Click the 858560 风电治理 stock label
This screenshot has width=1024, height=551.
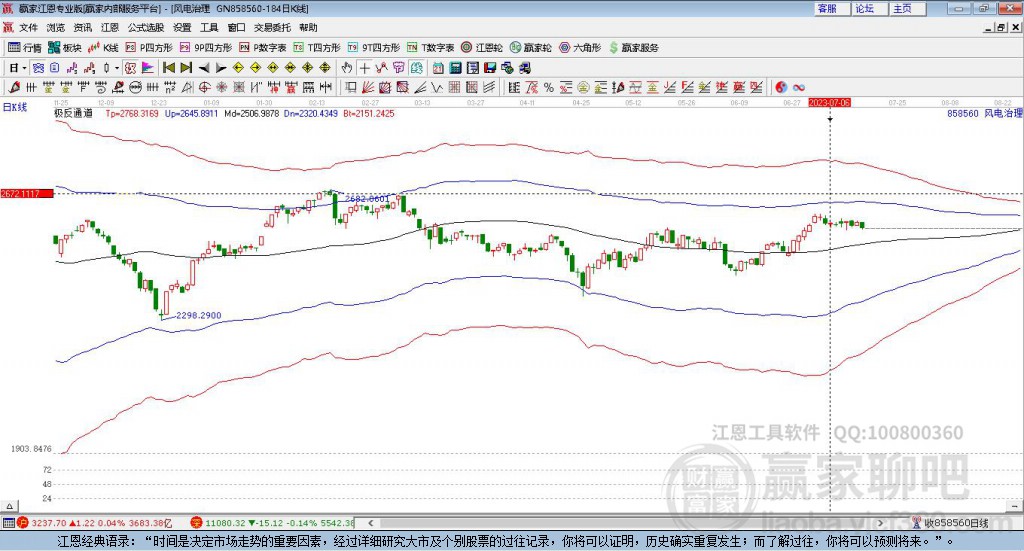[x=984, y=113]
